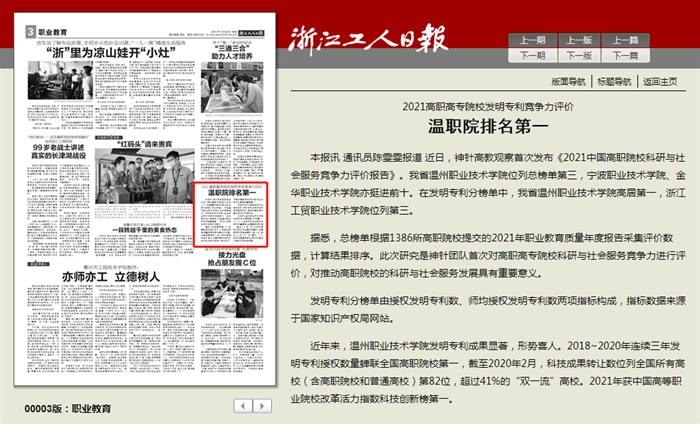700x424 pixels.
Task: Open article 接力光盘 抢占朋友圈C位
Action: click(232, 258)
